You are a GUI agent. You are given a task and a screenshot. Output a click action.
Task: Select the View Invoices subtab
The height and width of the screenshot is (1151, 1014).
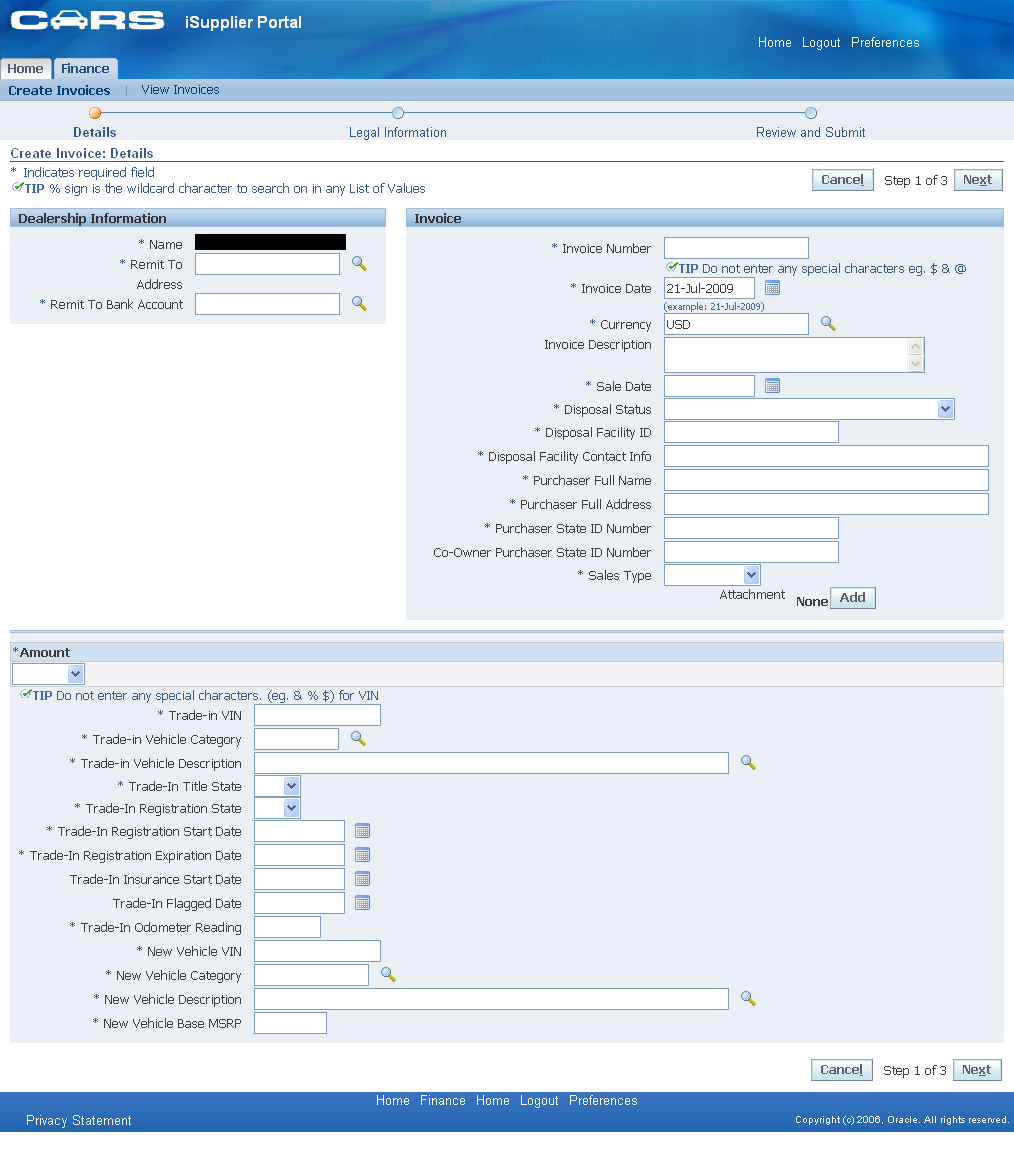180,90
